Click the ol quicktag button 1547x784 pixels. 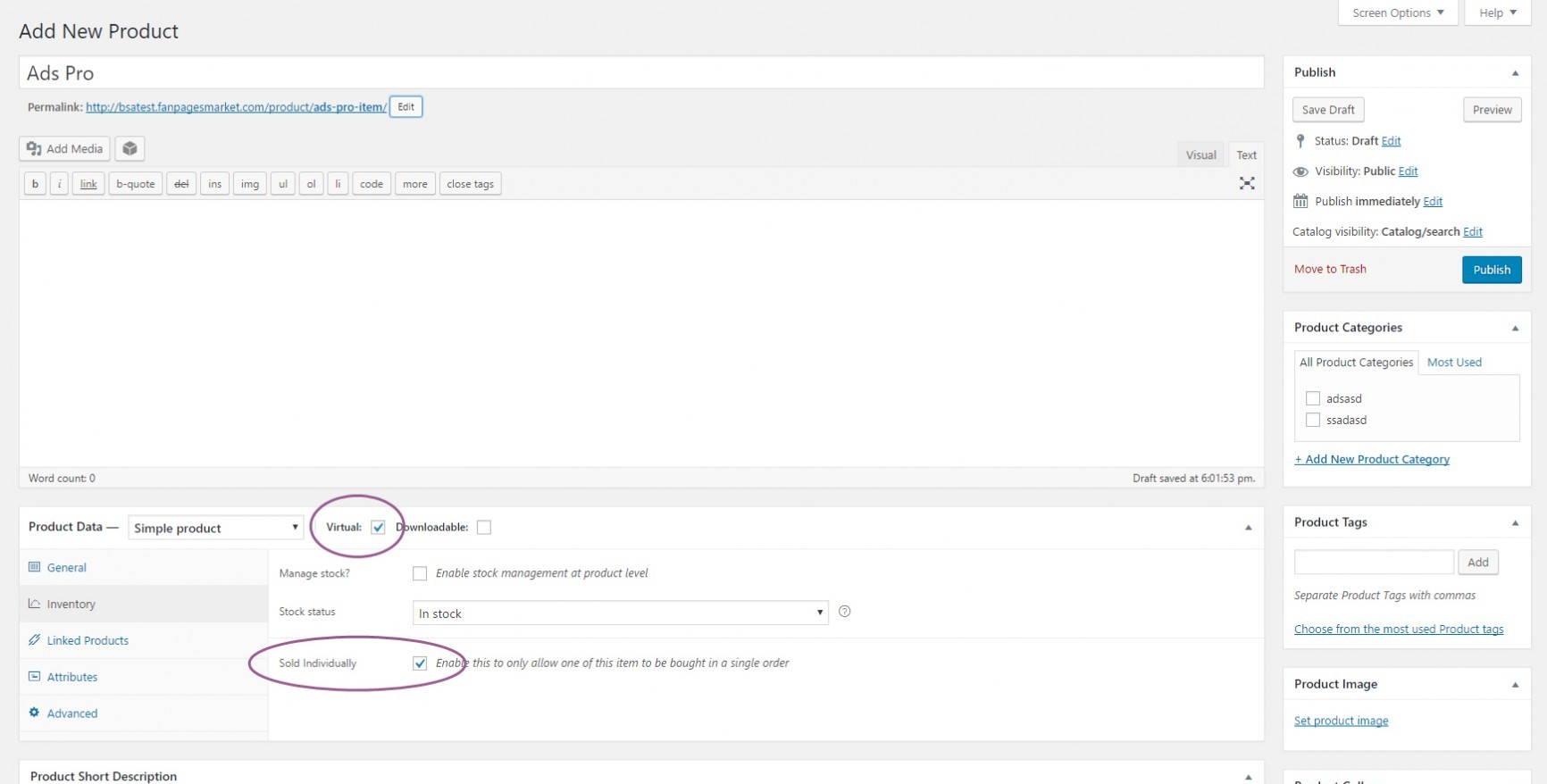311,184
